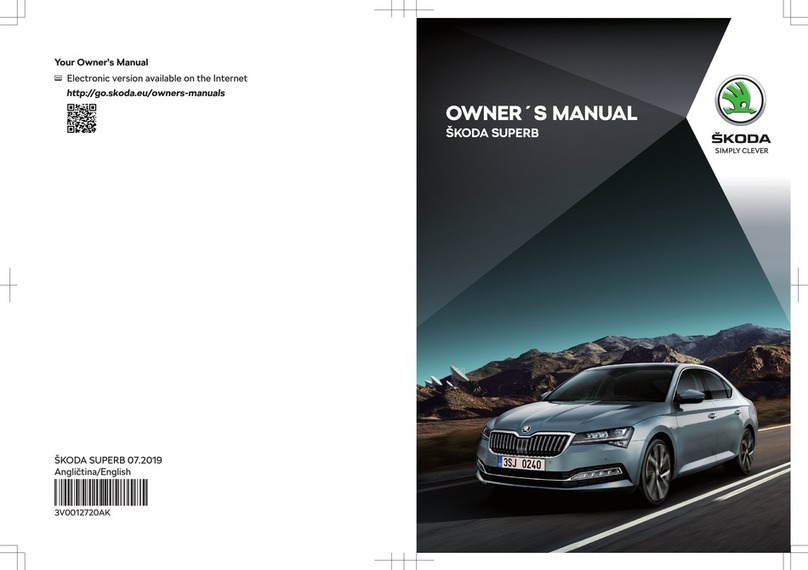Select the 'Angličtina/English' language line
808x570 pixels.
[x=93, y=472]
